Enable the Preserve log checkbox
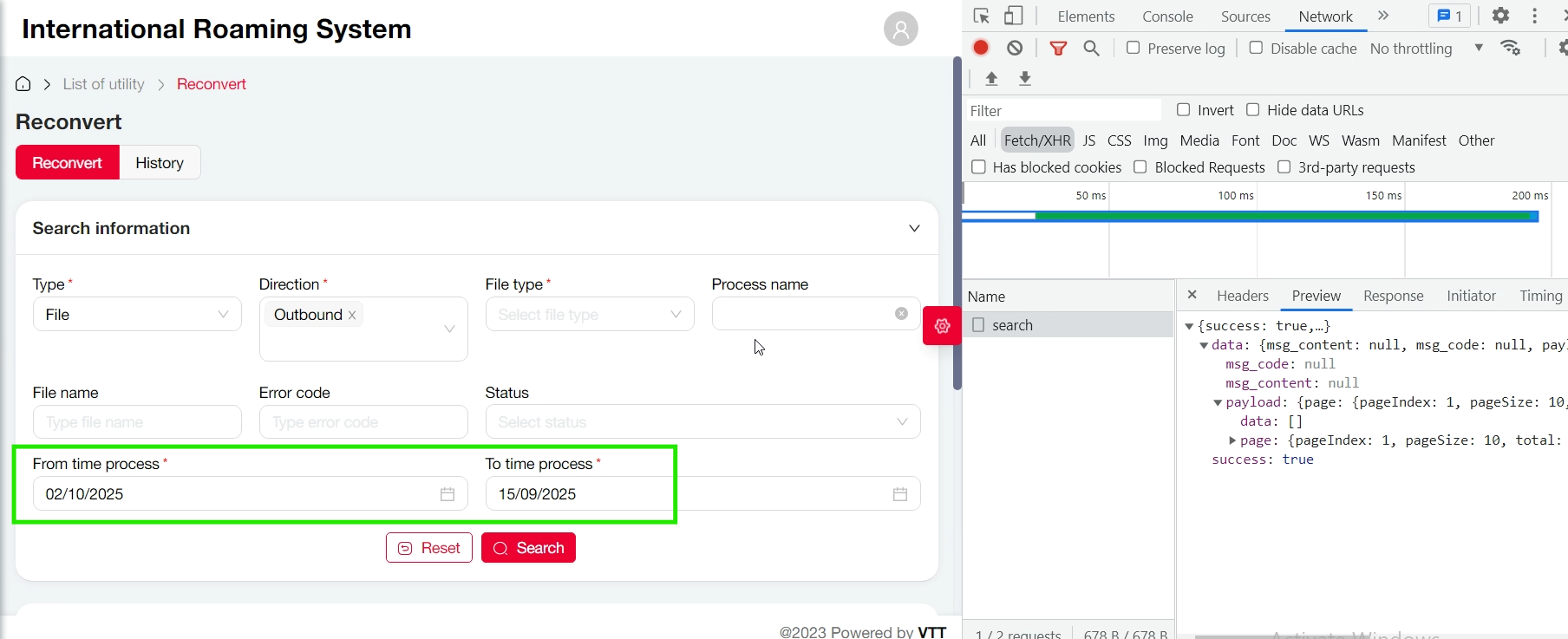Screen dimensions: 1568x639 tap(1133, 49)
